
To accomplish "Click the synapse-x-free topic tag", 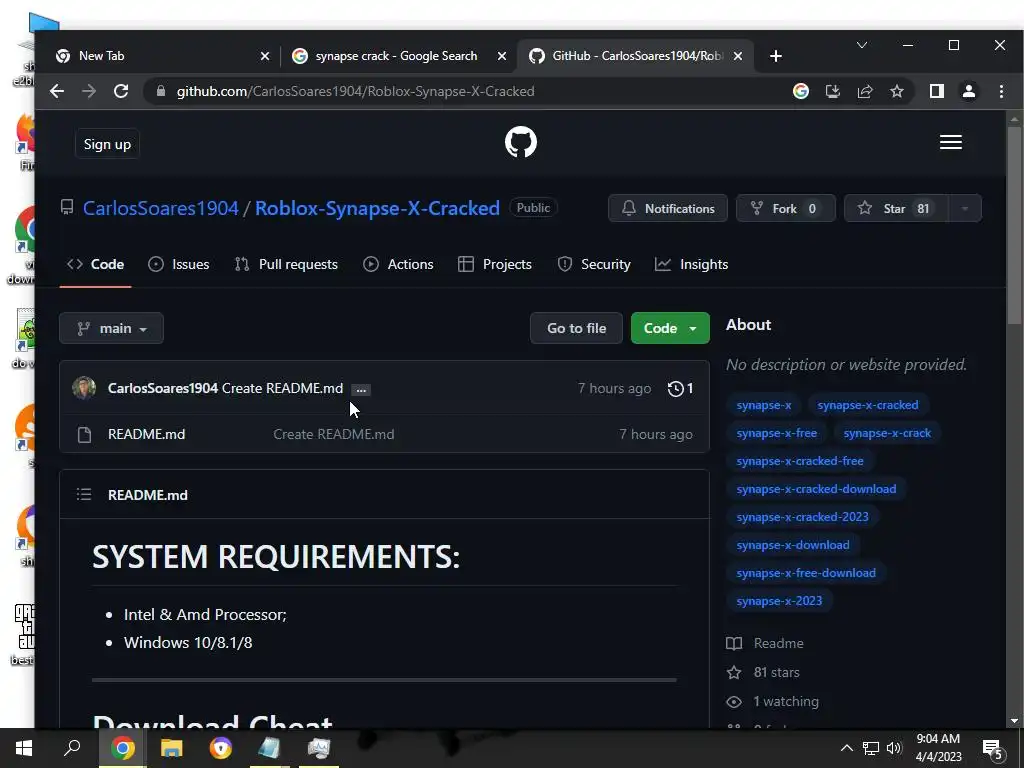I will click(776, 433).
